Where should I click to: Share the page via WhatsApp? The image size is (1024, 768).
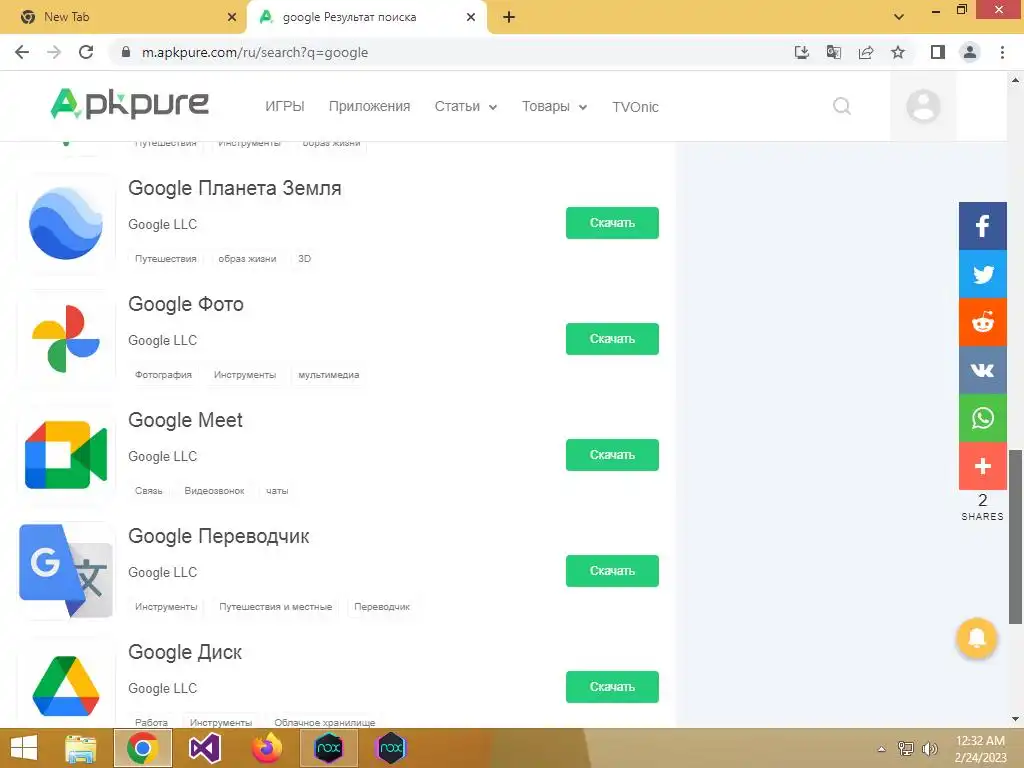coord(982,418)
